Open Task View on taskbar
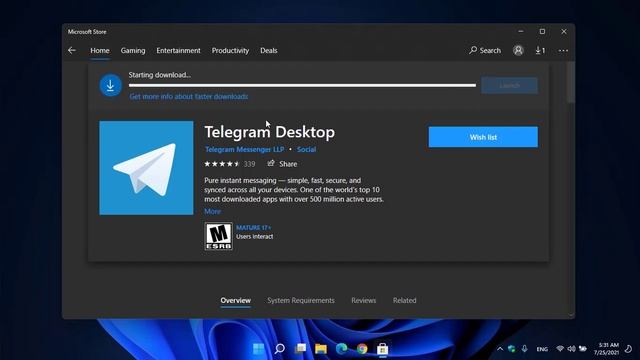This screenshot has height=360, width=640. click(300, 349)
